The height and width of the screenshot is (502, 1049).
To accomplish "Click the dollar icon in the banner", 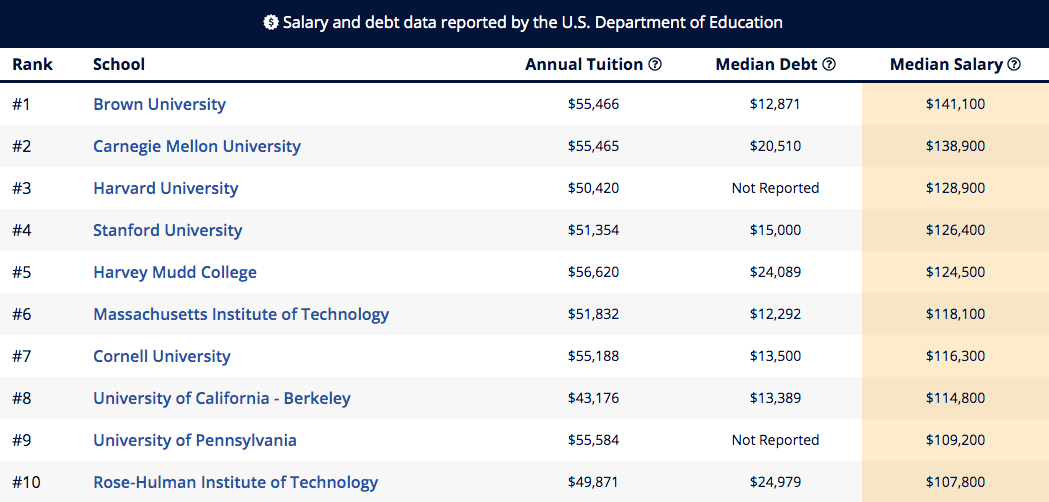I will (270, 22).
